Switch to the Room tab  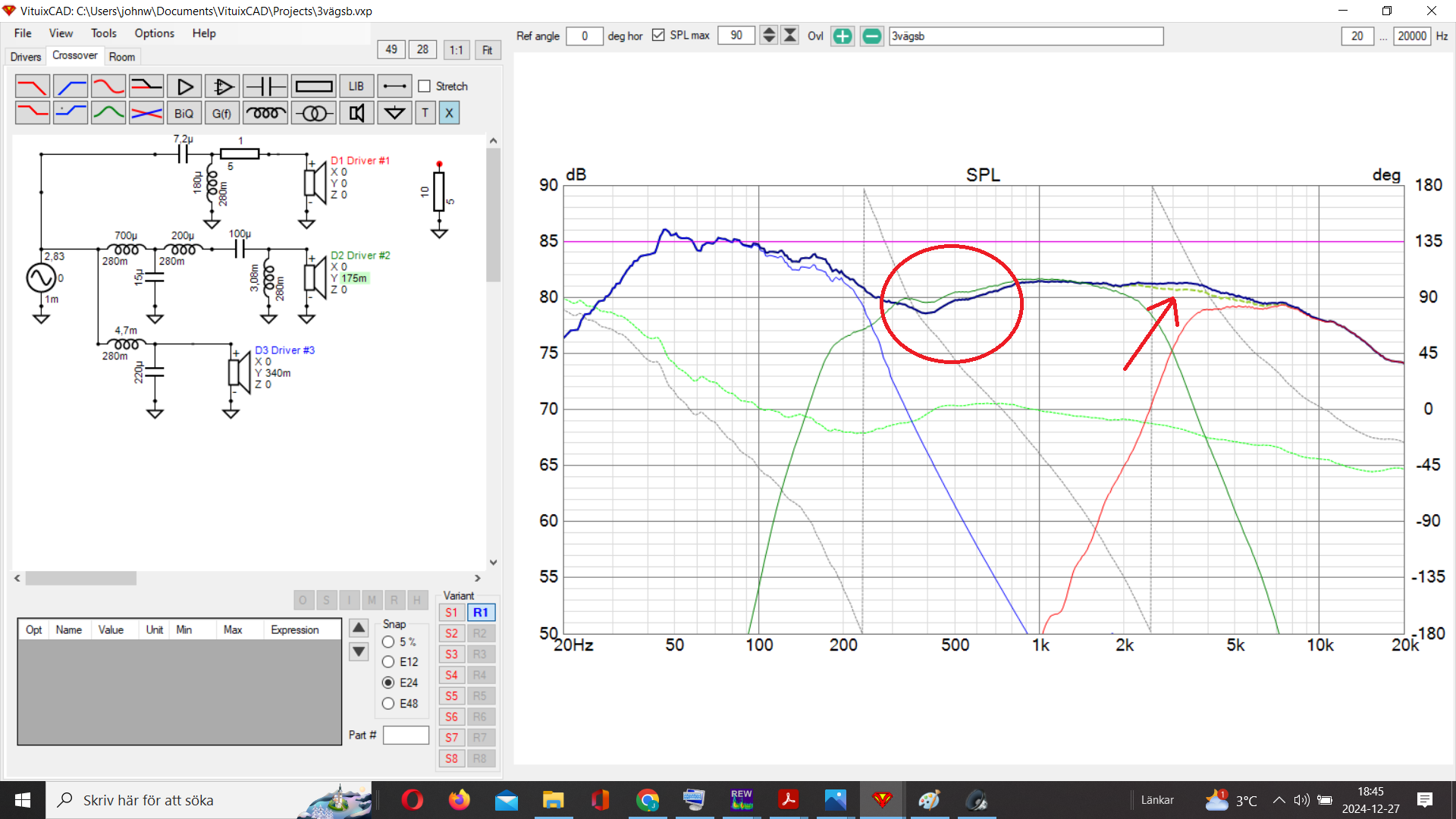(x=121, y=57)
